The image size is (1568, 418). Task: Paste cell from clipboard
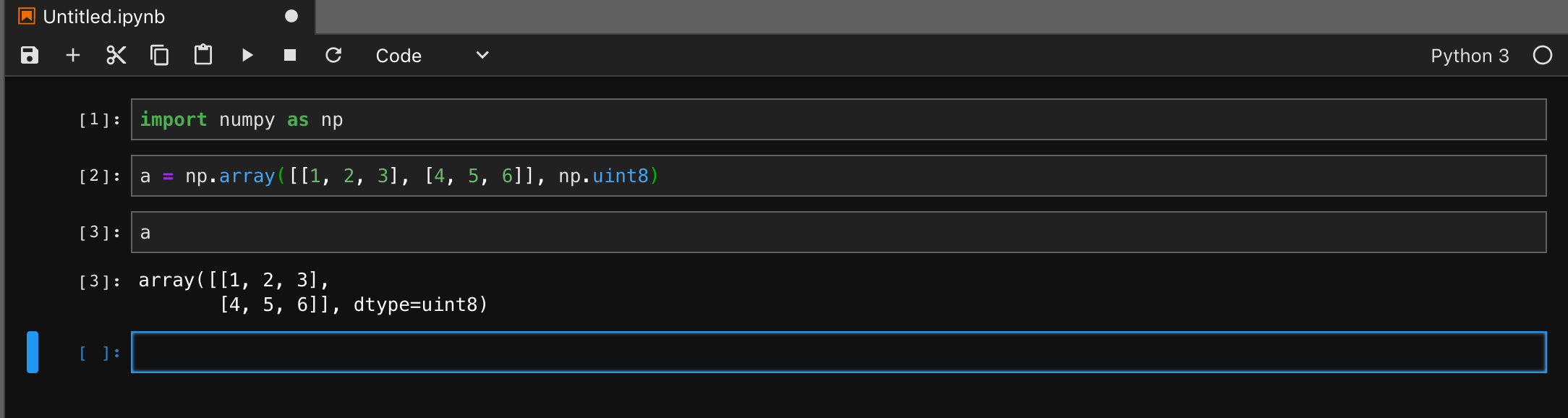pos(203,56)
